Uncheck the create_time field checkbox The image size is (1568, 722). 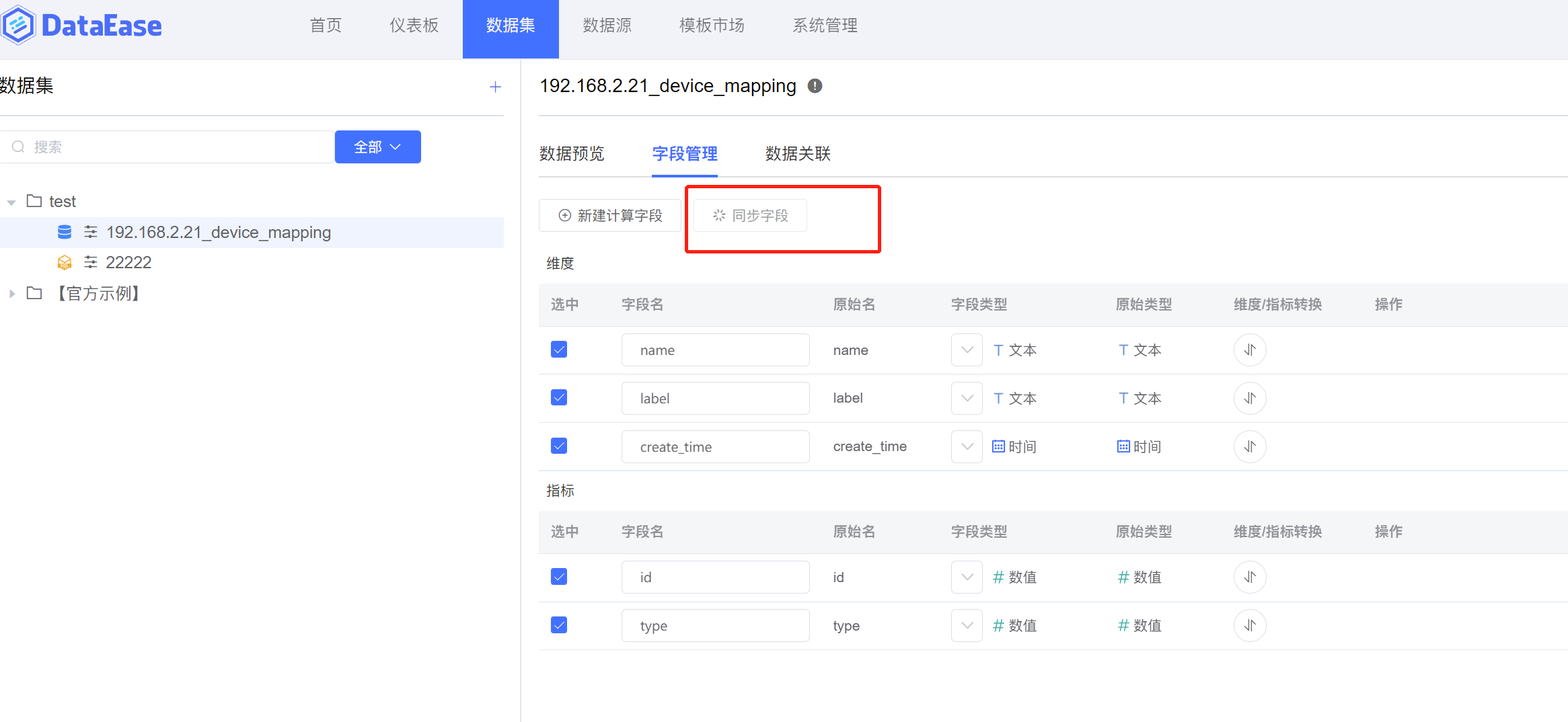click(x=559, y=446)
